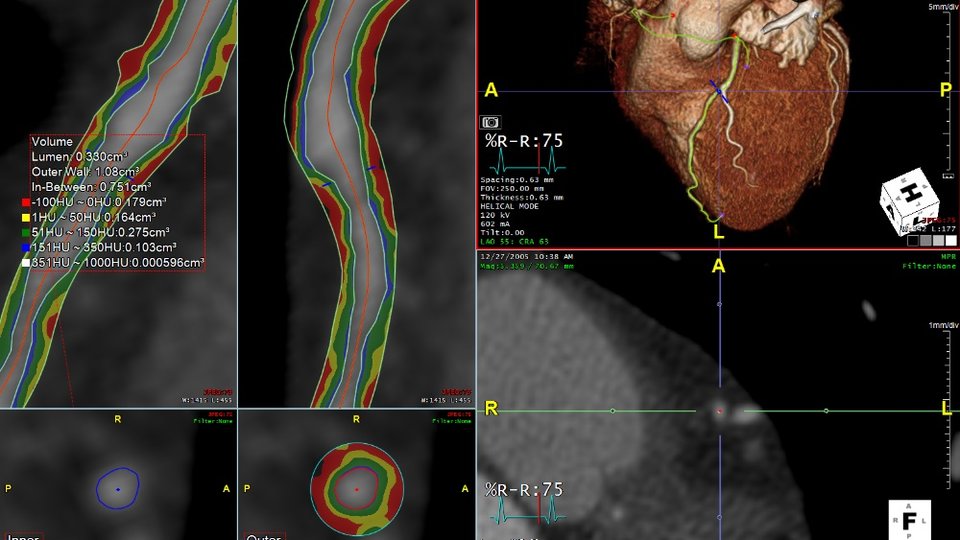
Task: Click the white 351HU~1000HU legend swatch
Action: coord(26,263)
